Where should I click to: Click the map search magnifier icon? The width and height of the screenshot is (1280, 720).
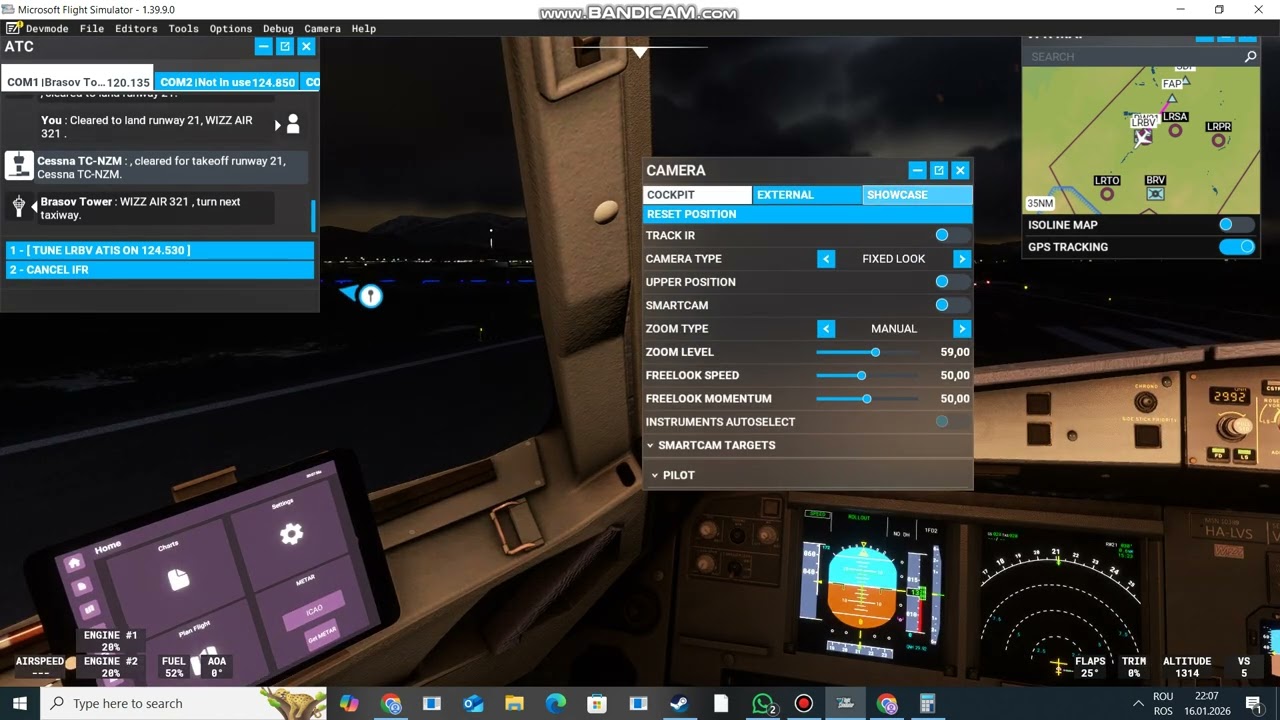1250,57
